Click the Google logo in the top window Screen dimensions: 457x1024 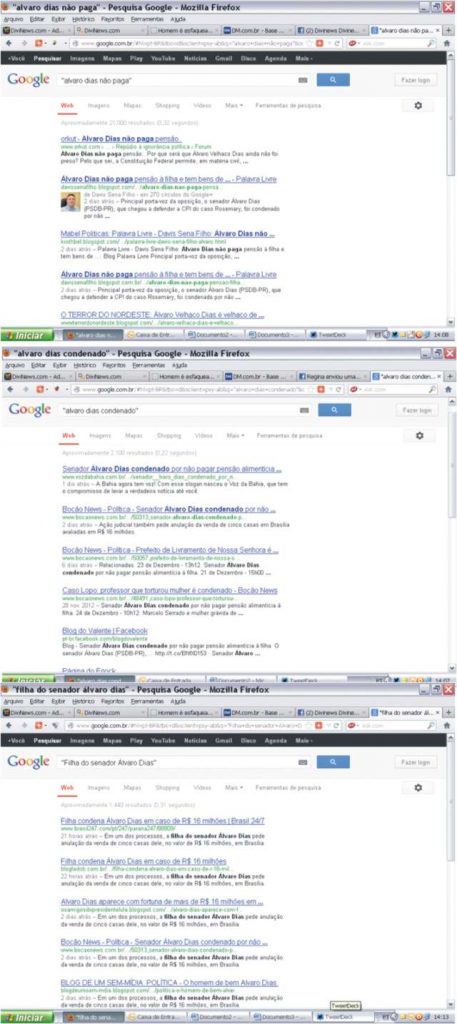(28, 80)
